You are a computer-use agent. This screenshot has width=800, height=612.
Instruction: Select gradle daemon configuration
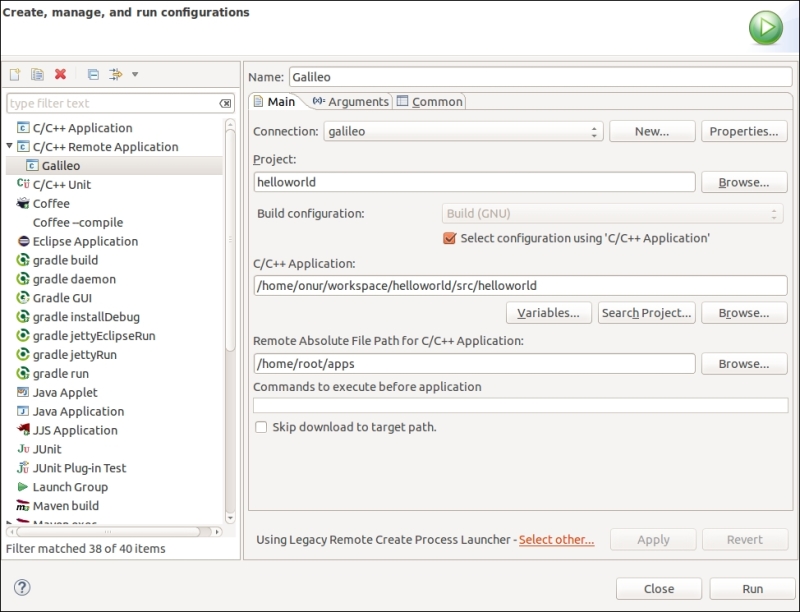pyautogui.click(x=74, y=279)
